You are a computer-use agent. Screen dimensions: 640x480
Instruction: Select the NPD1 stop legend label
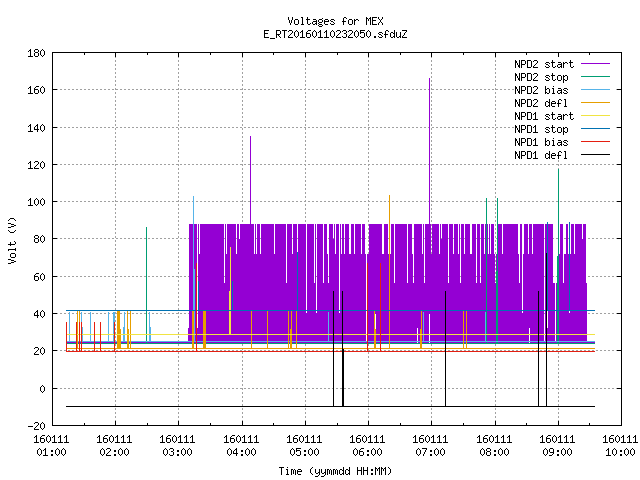(541, 129)
